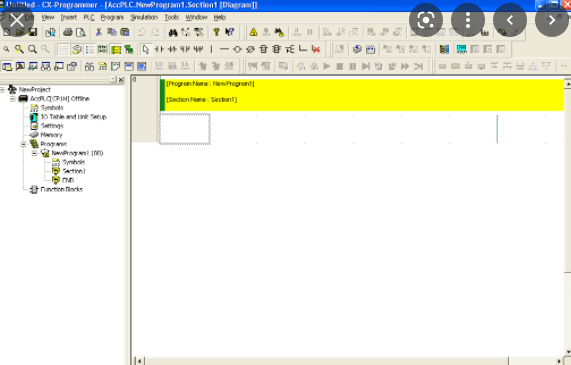
Task: Click the selected ladder cell in rung 0
Action: (185, 129)
